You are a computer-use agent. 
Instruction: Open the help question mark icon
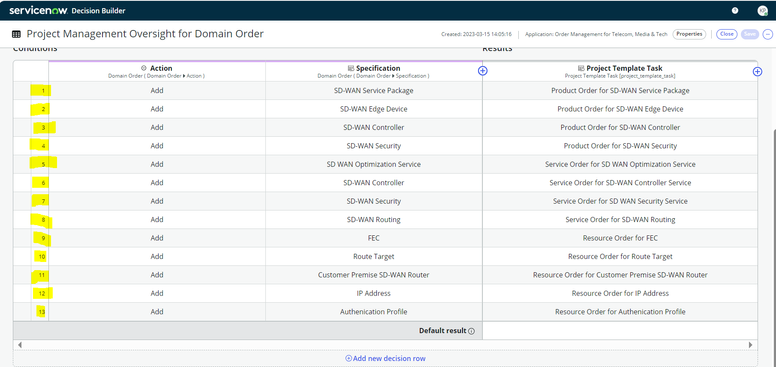pyautogui.click(x=735, y=10)
